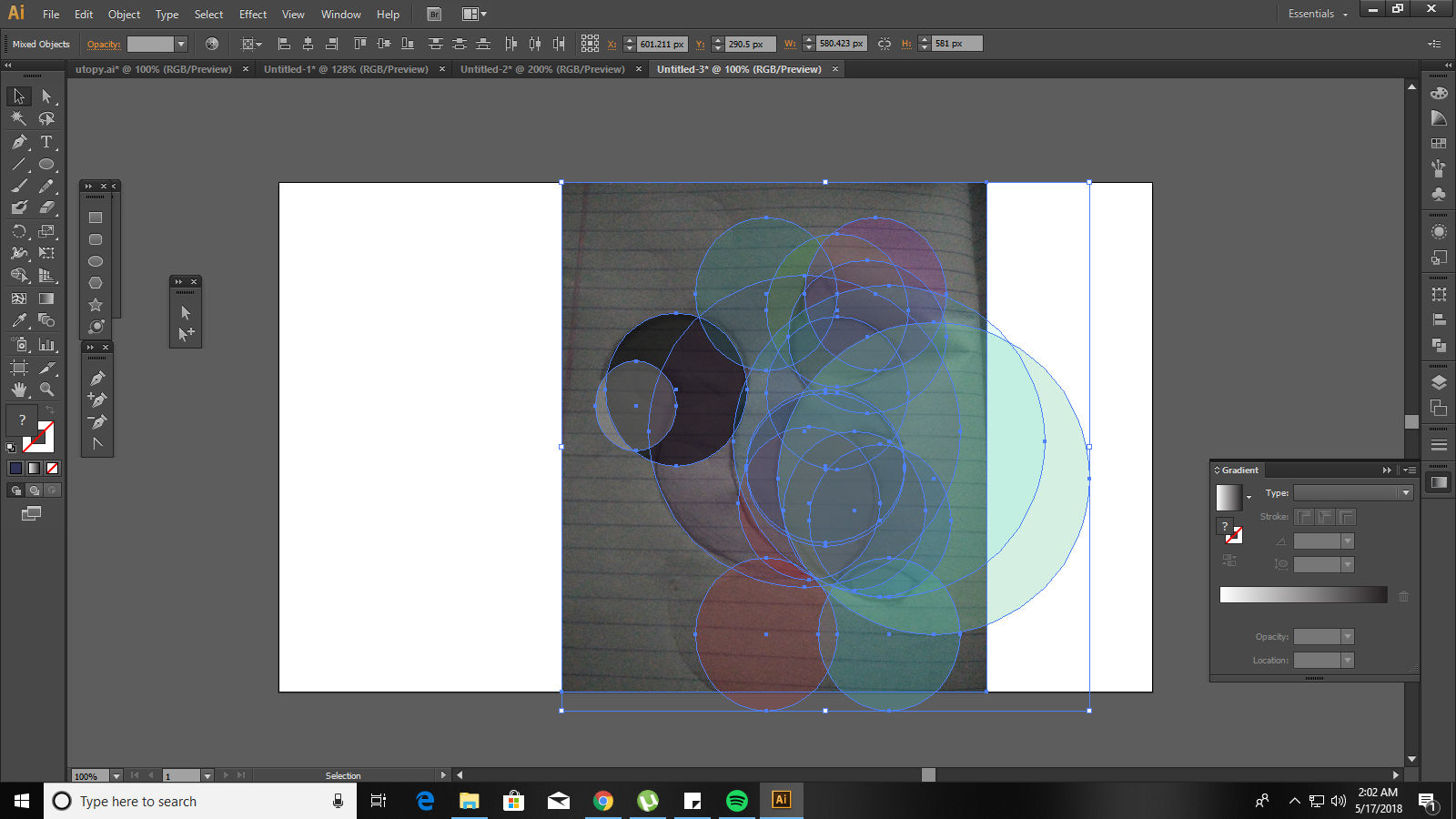Click the Opacity link in control bar
The image size is (1456, 819).
coord(104,44)
